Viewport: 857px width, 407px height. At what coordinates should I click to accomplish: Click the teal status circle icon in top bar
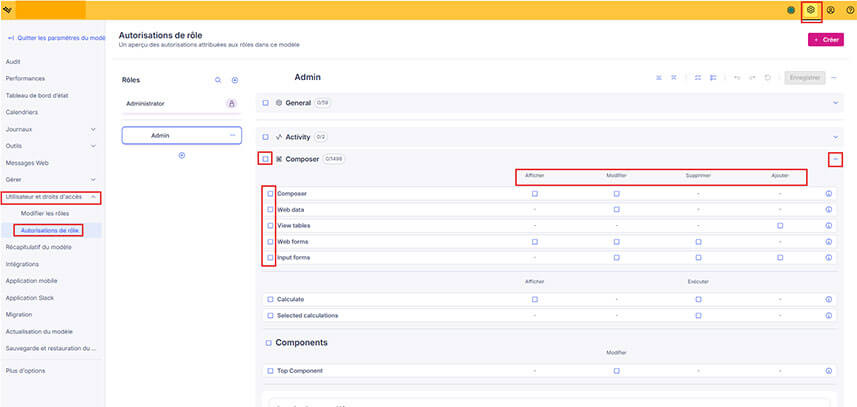click(x=791, y=10)
